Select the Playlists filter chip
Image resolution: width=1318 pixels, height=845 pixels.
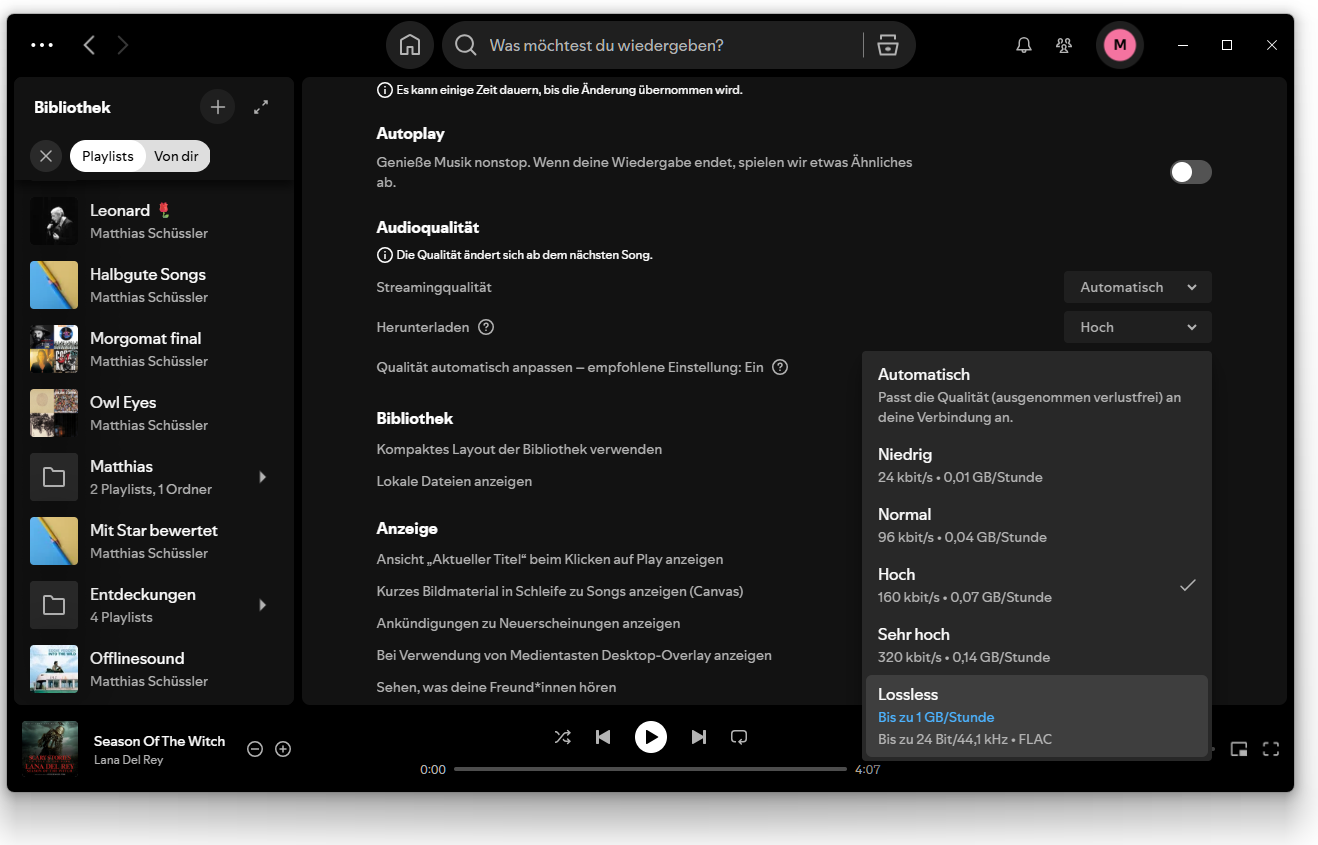coord(107,156)
